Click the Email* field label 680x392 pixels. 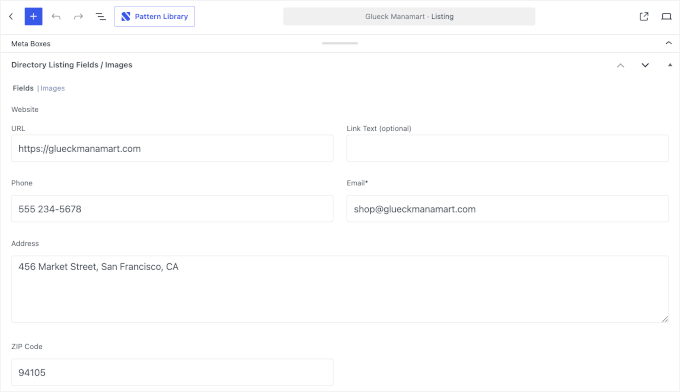click(x=357, y=183)
